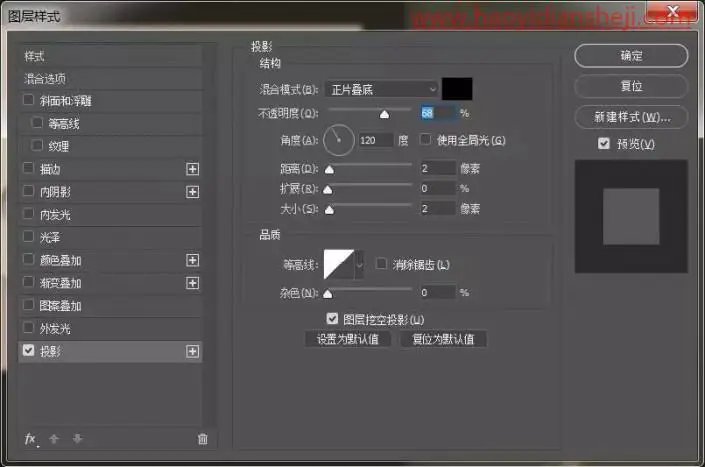Viewport: 705px width, 467px height.
Task: Click 设置为默认值 button
Action: [x=348, y=339]
